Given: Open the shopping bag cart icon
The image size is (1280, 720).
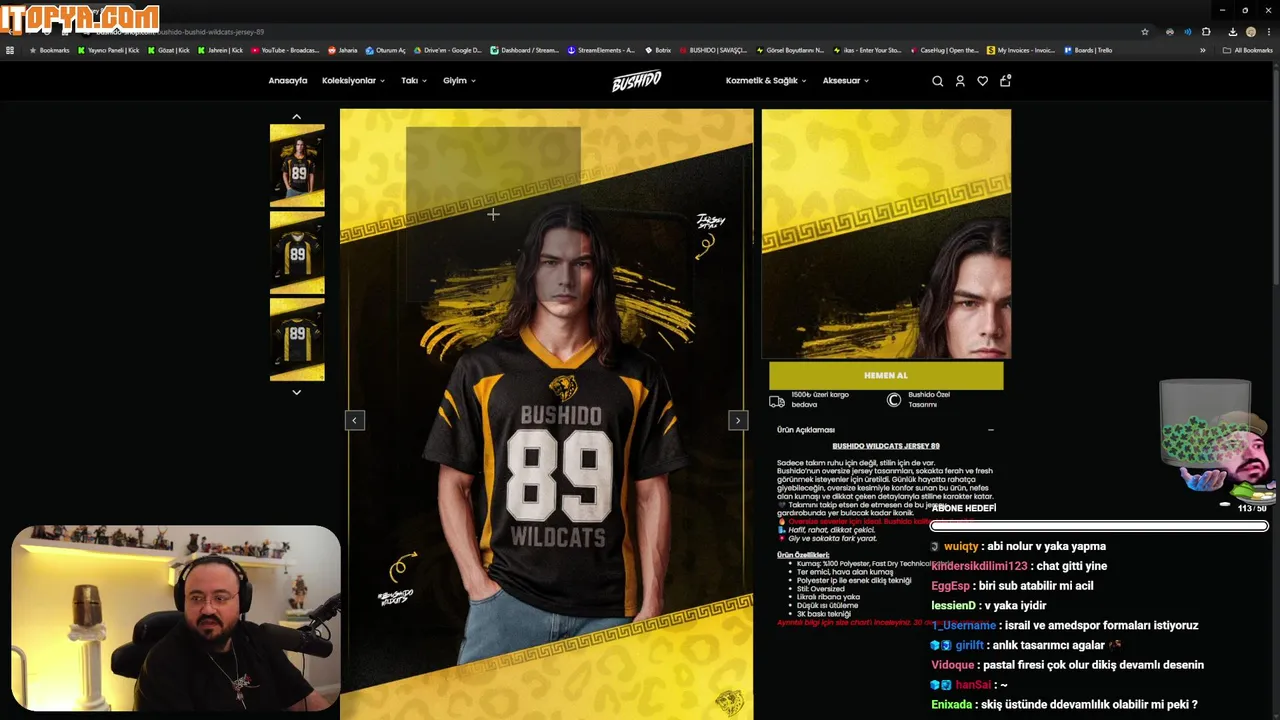Looking at the screenshot, I should pos(1005,80).
